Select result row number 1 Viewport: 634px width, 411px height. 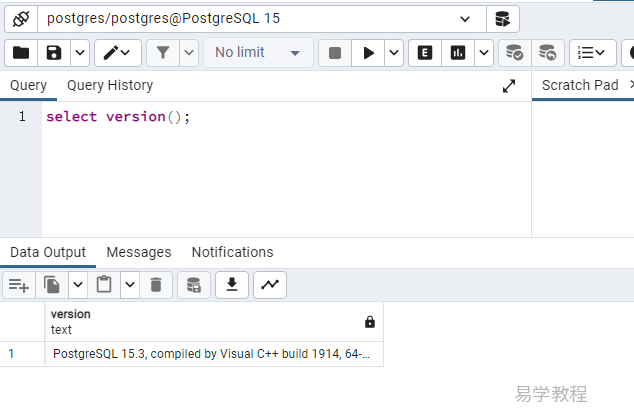pos(22,354)
